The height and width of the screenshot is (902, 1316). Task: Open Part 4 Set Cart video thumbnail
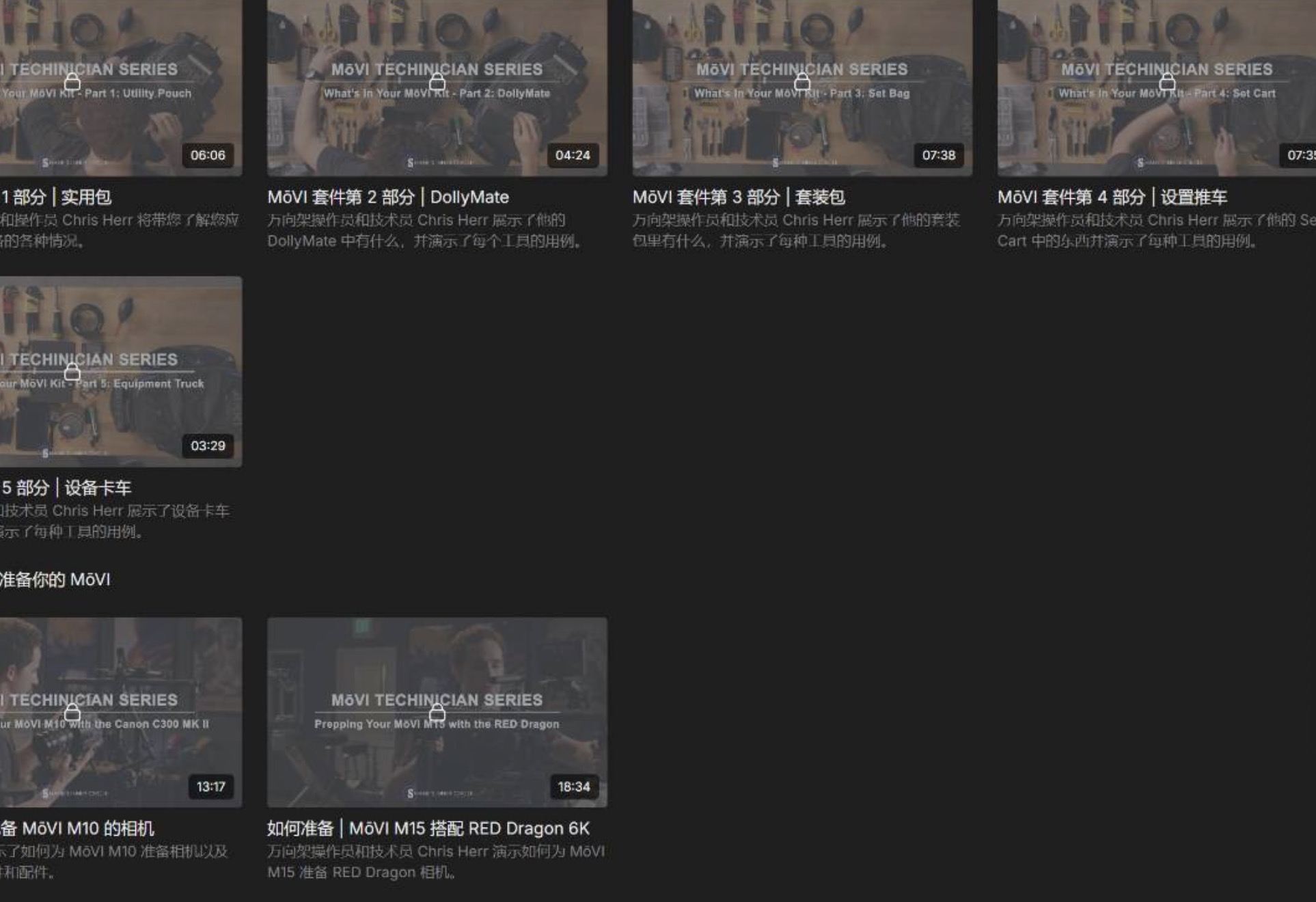(x=1157, y=87)
